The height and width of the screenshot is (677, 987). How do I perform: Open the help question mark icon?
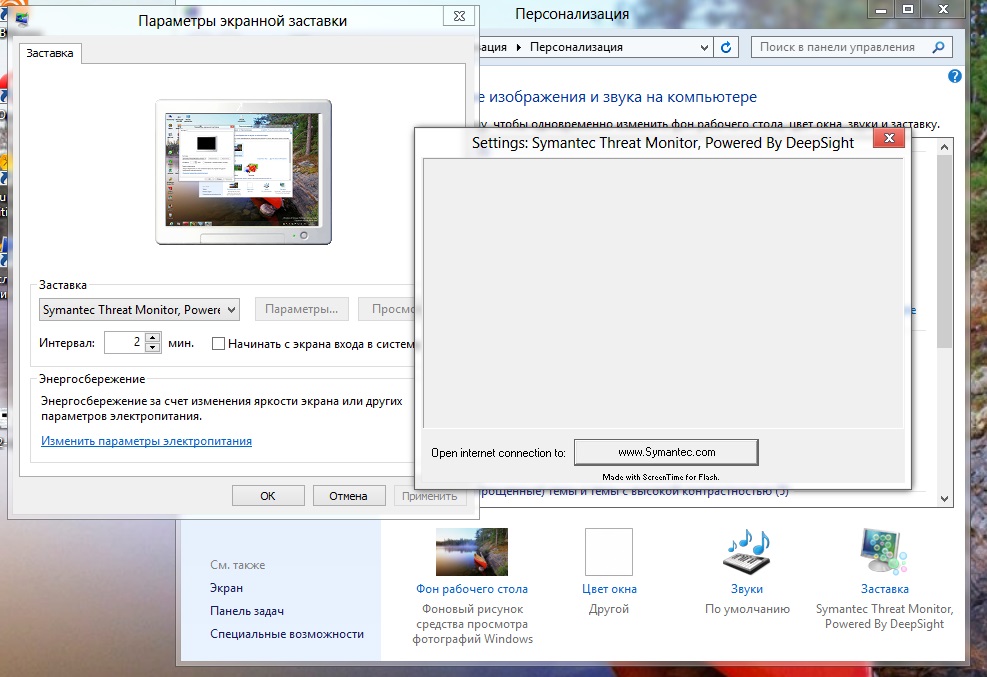[954, 76]
